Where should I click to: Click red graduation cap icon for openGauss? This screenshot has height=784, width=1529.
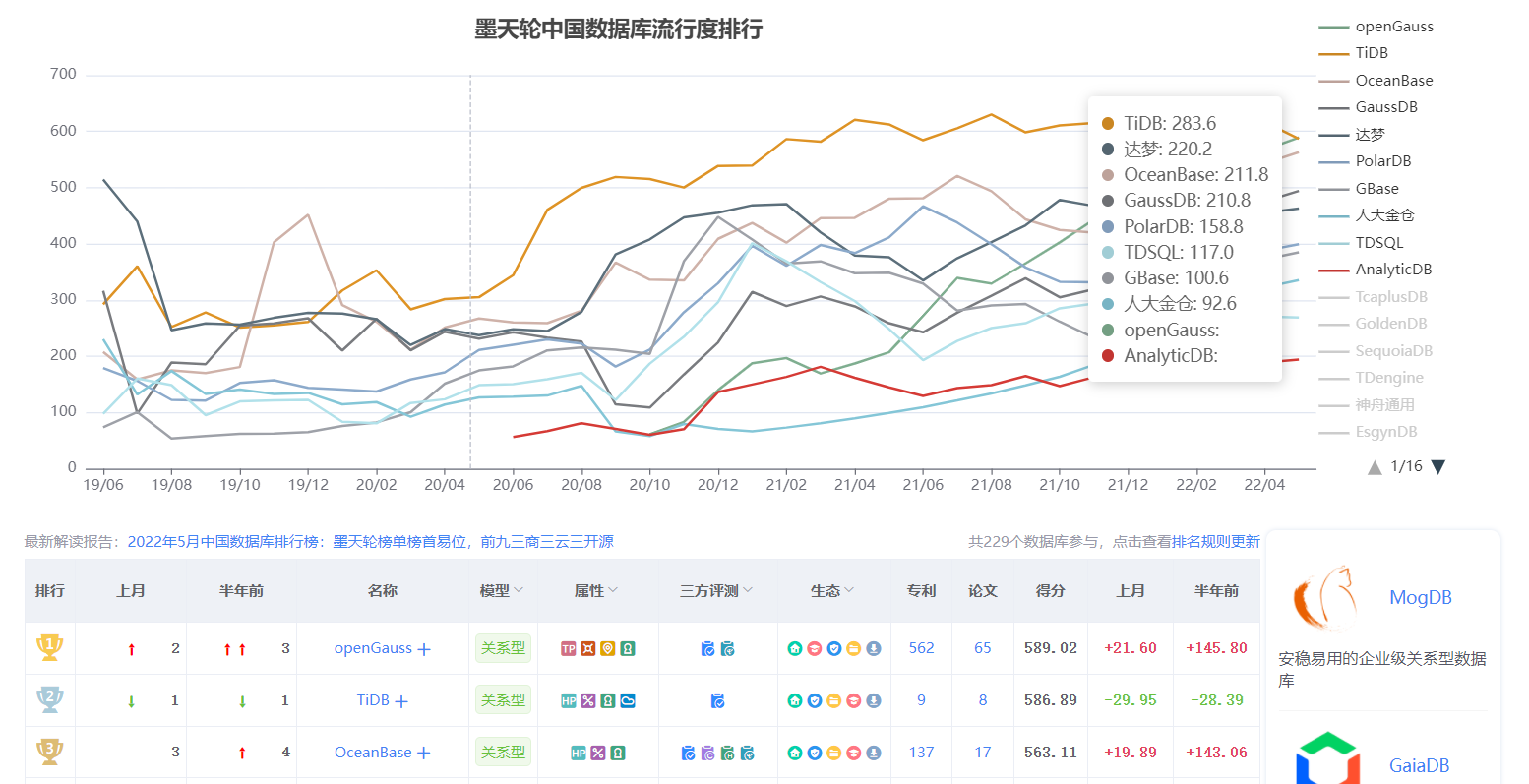815,648
